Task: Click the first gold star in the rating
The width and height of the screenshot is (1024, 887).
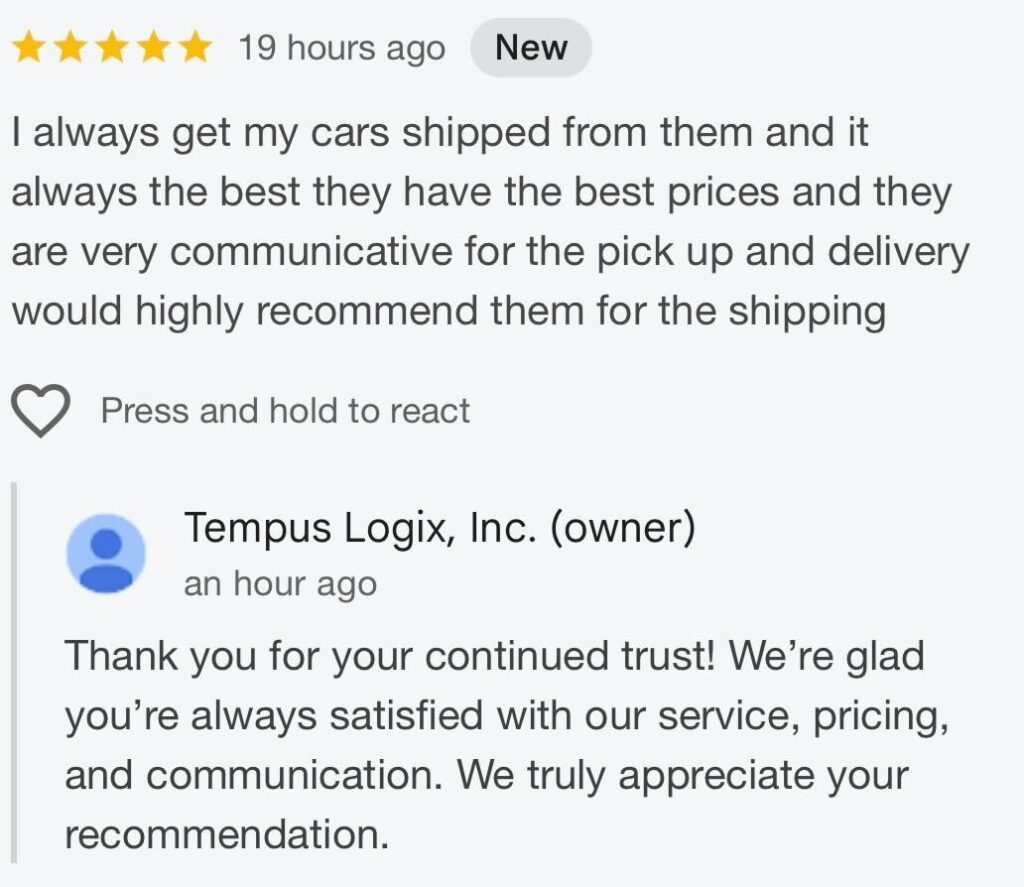Action: click(30, 46)
